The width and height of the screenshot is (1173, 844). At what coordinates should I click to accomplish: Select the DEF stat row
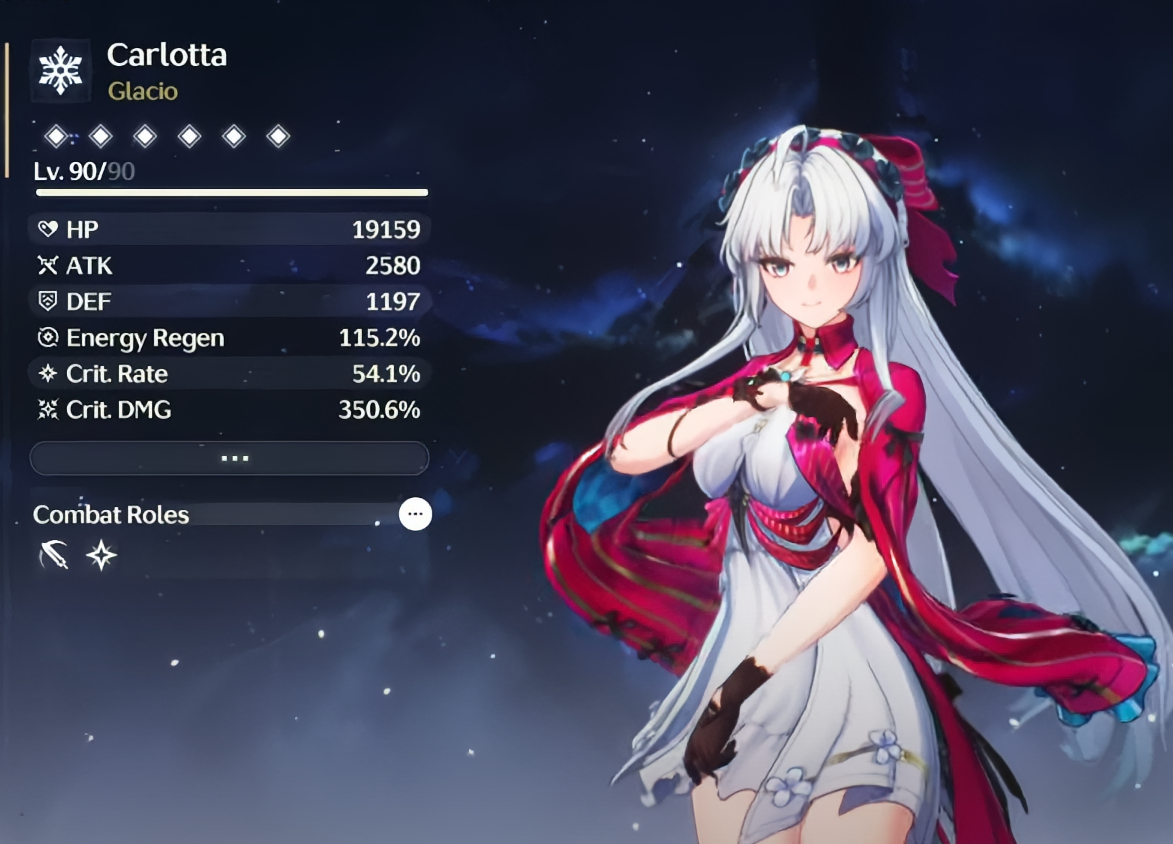coord(230,301)
